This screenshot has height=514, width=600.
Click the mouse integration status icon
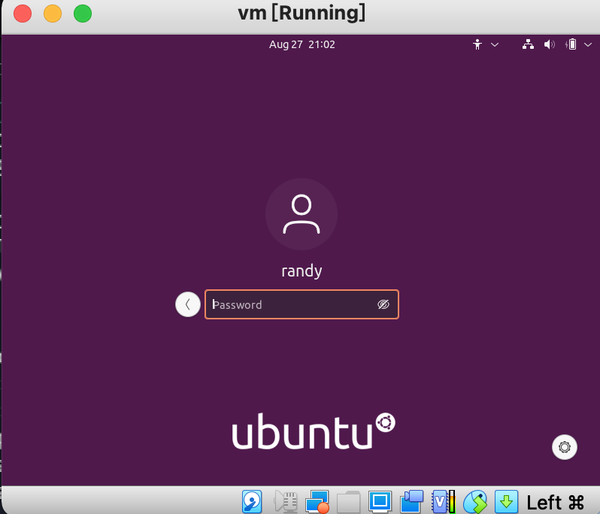pyautogui.click(x=475, y=501)
